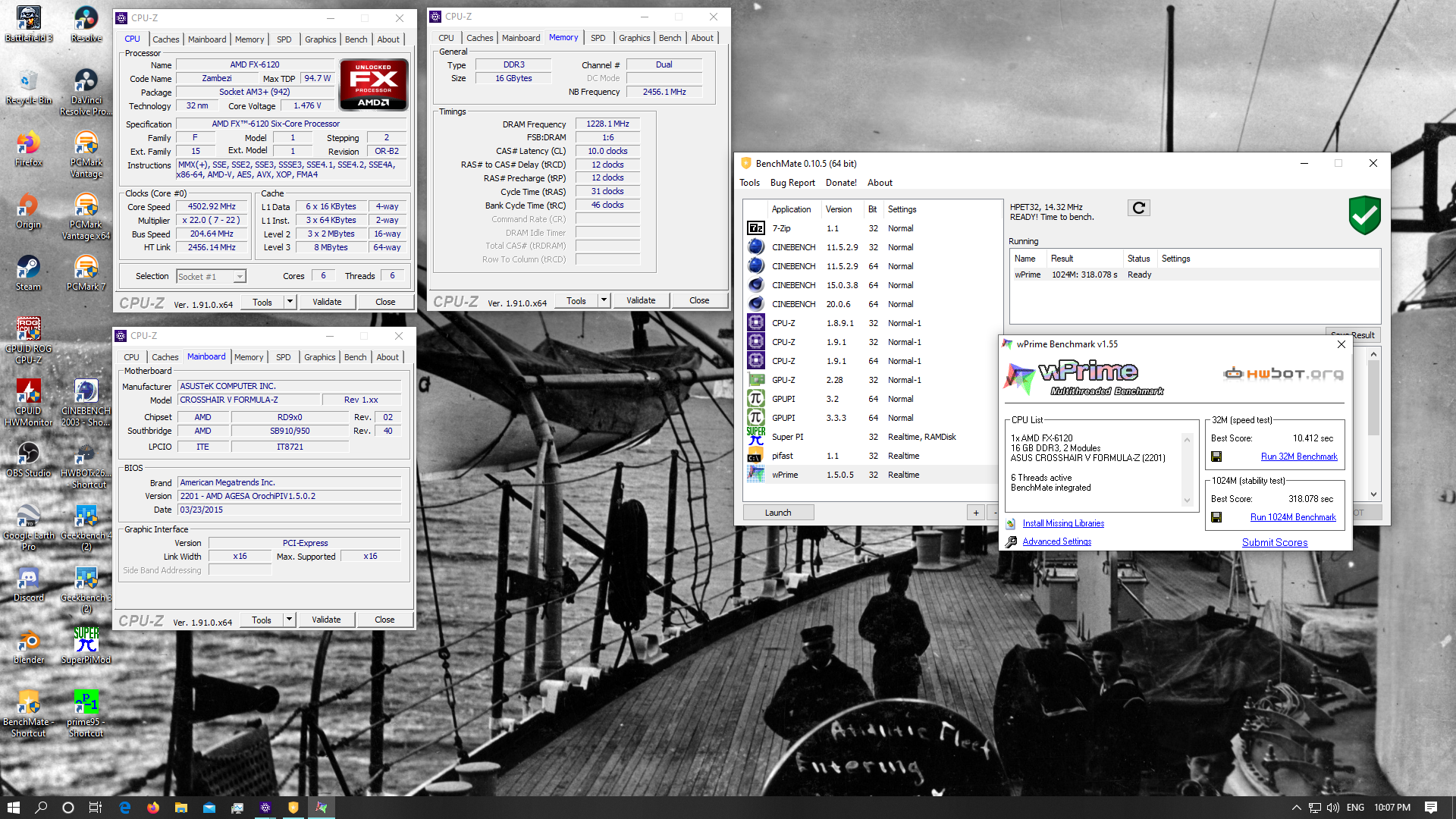Select the GPUPI 3.3.3 row icon

755,418
